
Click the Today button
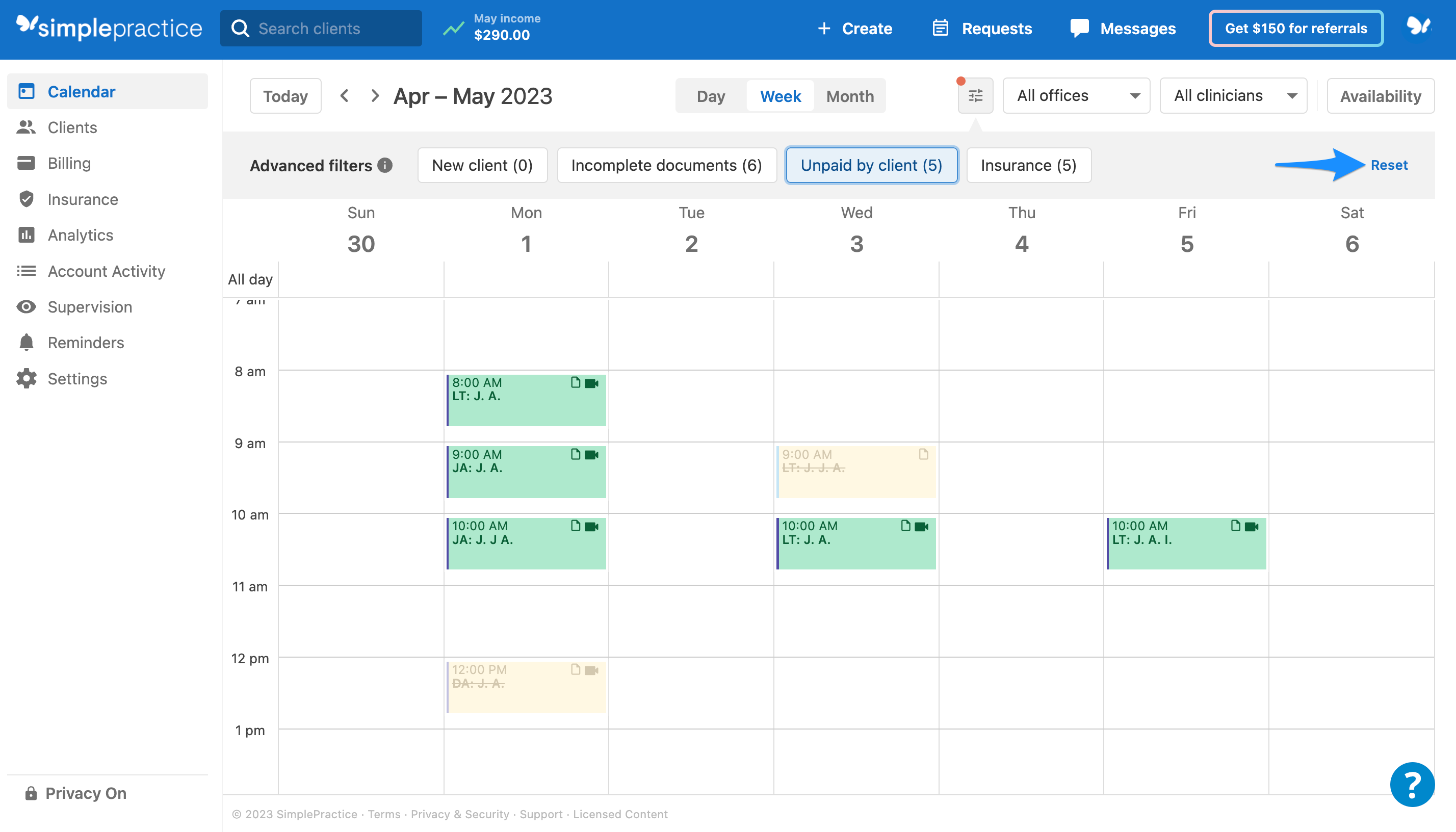[x=285, y=95]
